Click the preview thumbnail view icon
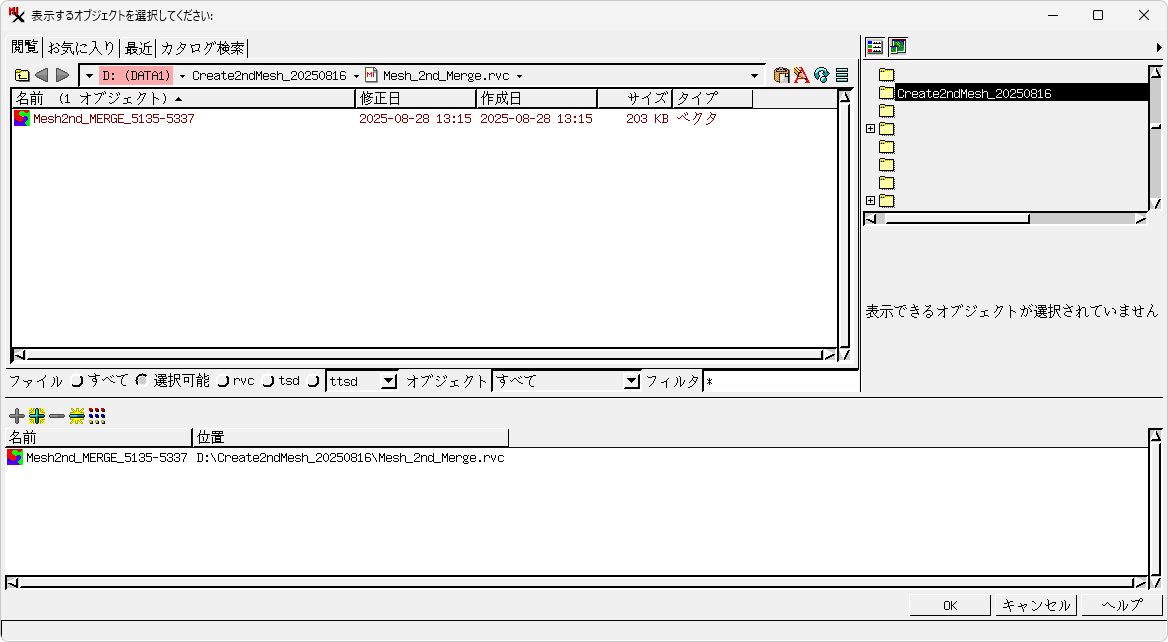The image size is (1168, 642). pos(897,46)
